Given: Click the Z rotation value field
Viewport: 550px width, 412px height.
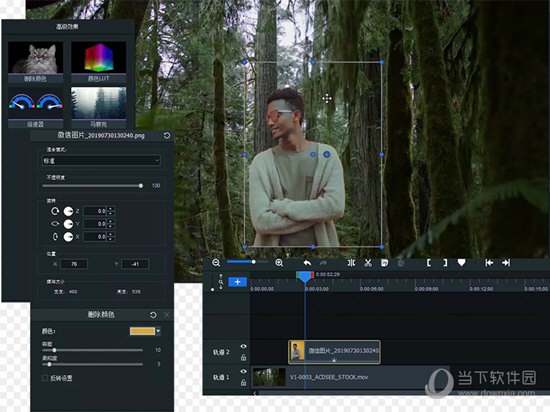Looking at the screenshot, I should pos(95,211).
